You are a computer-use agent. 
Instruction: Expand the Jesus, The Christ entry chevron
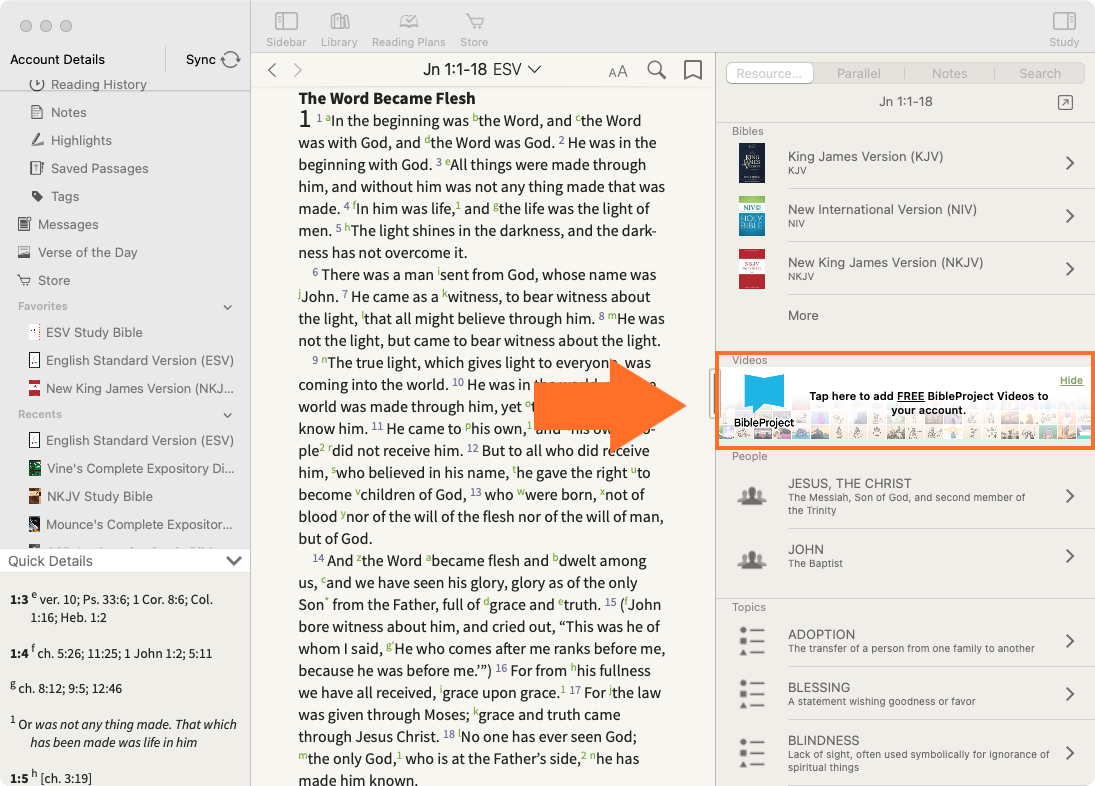click(x=1070, y=496)
